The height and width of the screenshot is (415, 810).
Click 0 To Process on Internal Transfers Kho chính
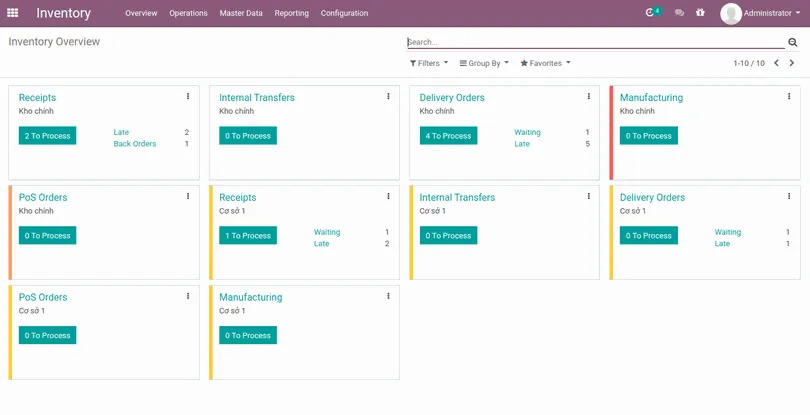coord(248,136)
